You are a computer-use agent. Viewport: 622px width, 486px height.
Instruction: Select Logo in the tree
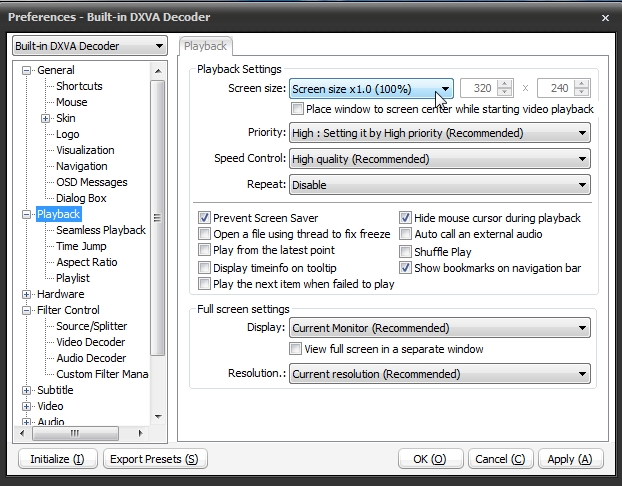(x=68, y=134)
